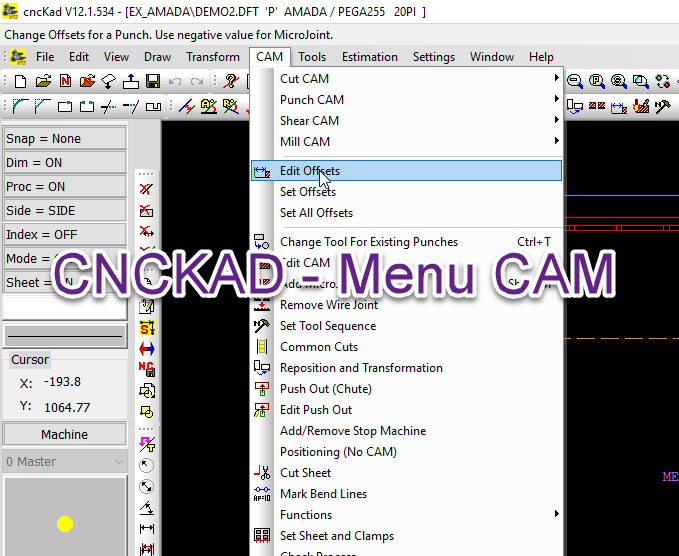This screenshot has width=679, height=556.
Task: Click the import sheet arrow-down icon
Action: click(x=109, y=81)
